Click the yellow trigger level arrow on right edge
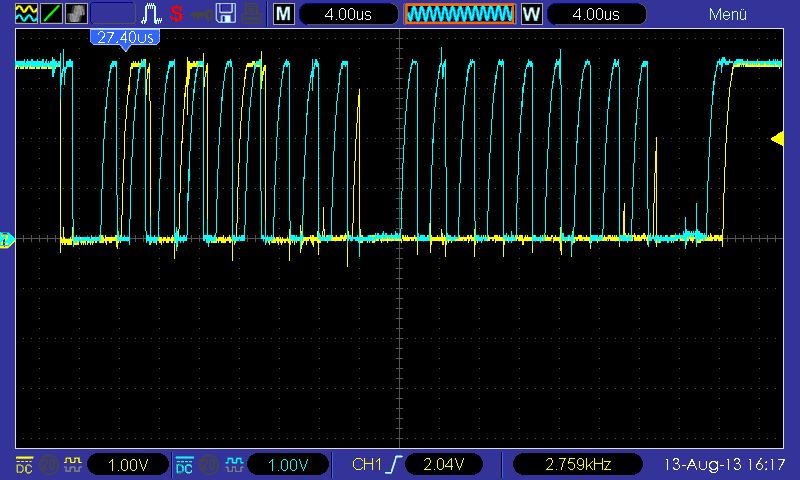This screenshot has width=800, height=480. pos(777,140)
